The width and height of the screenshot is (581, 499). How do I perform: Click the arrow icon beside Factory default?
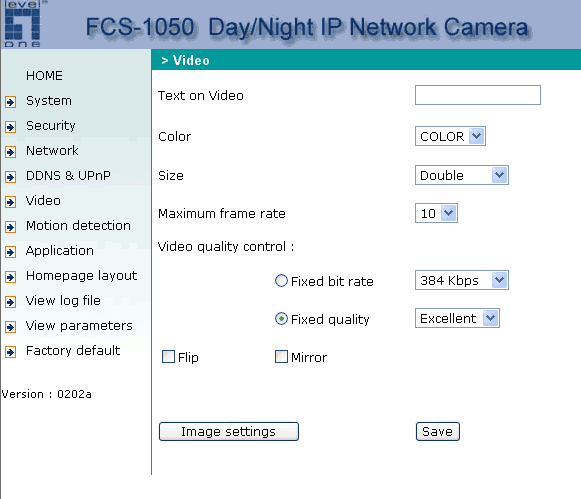[10, 352]
